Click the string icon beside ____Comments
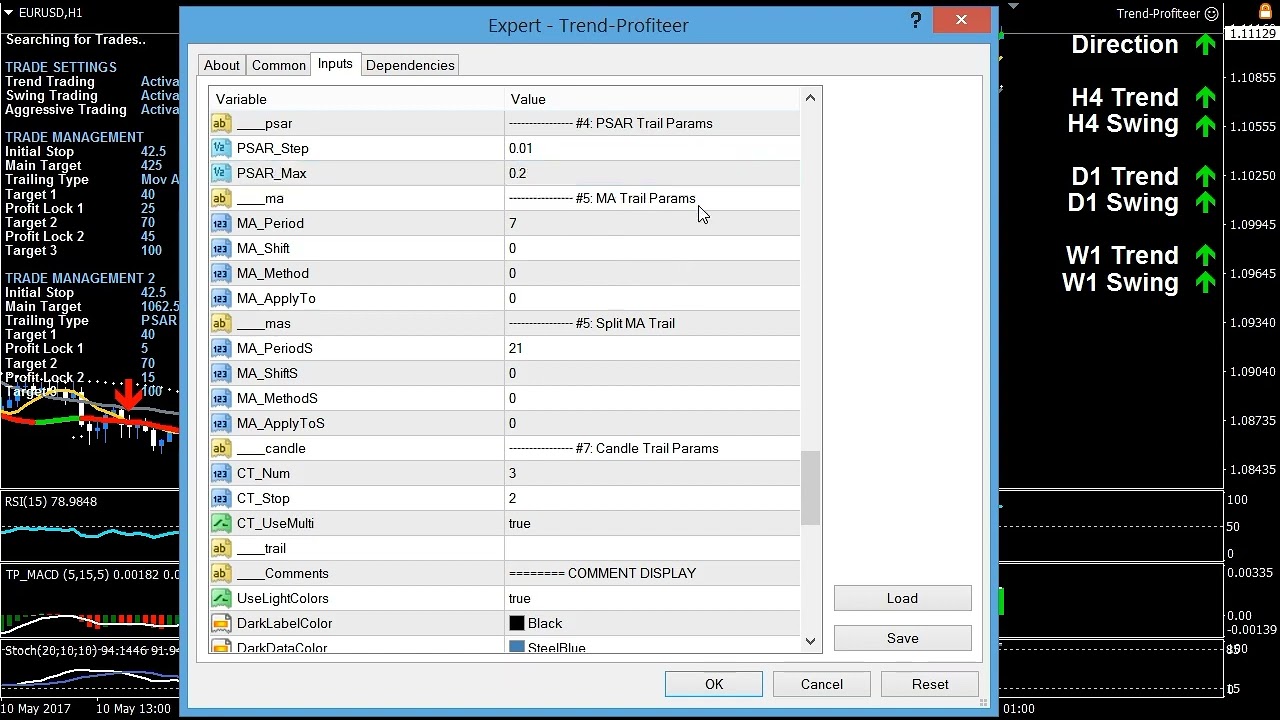This screenshot has height=720, width=1280. click(221, 573)
